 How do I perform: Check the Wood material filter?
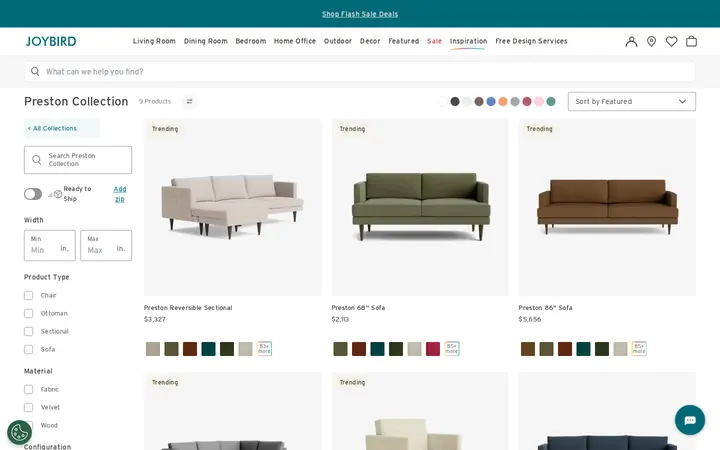[x=28, y=425]
